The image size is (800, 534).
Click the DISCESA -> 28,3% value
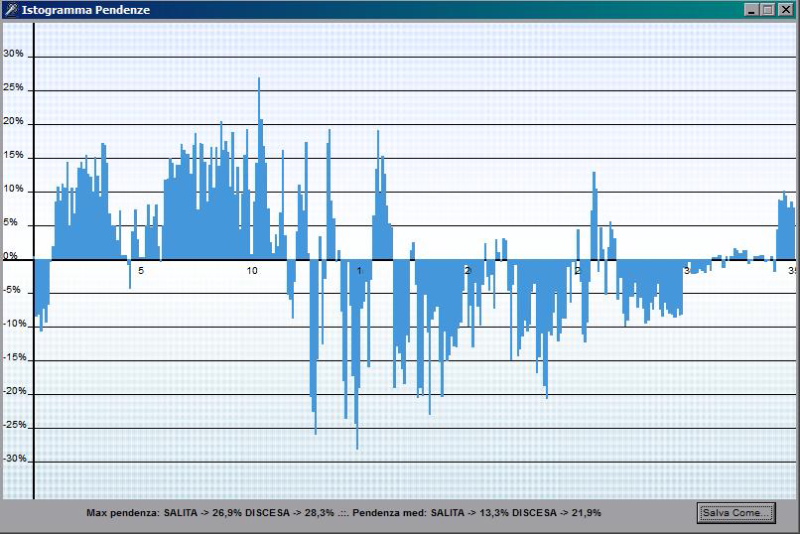point(290,513)
